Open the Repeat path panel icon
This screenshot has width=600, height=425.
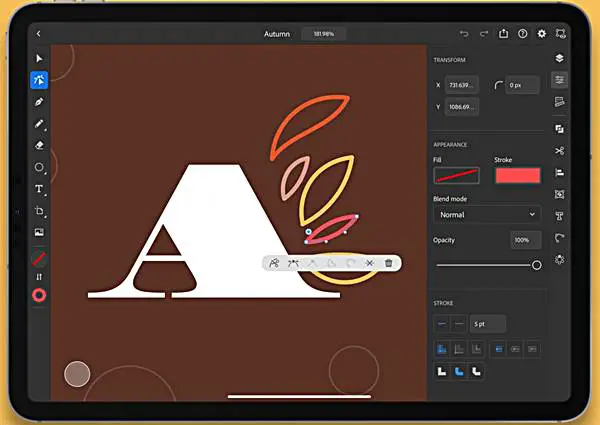click(x=559, y=238)
